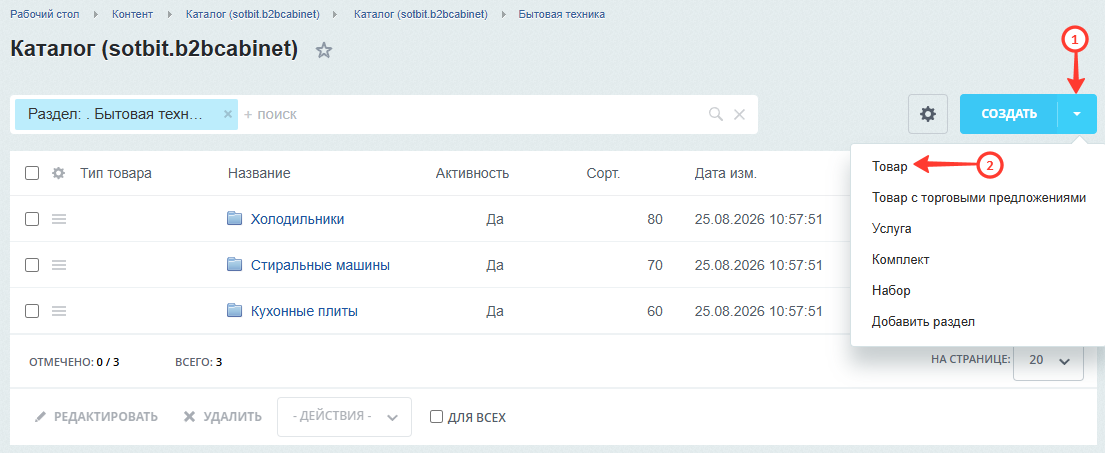Check the Кухонные плиты row checkbox
This screenshot has width=1105, height=453.
pos(32,311)
